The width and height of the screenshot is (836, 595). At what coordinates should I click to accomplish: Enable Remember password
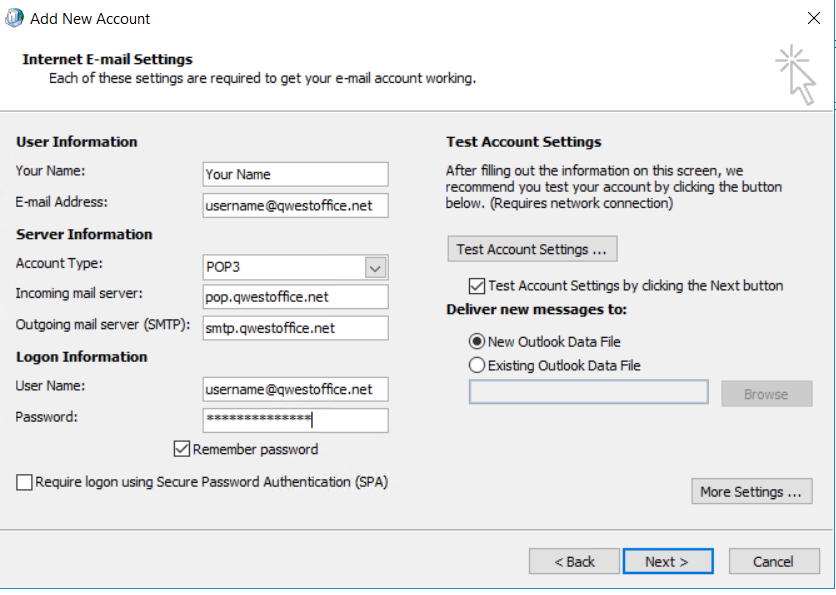tap(182, 449)
